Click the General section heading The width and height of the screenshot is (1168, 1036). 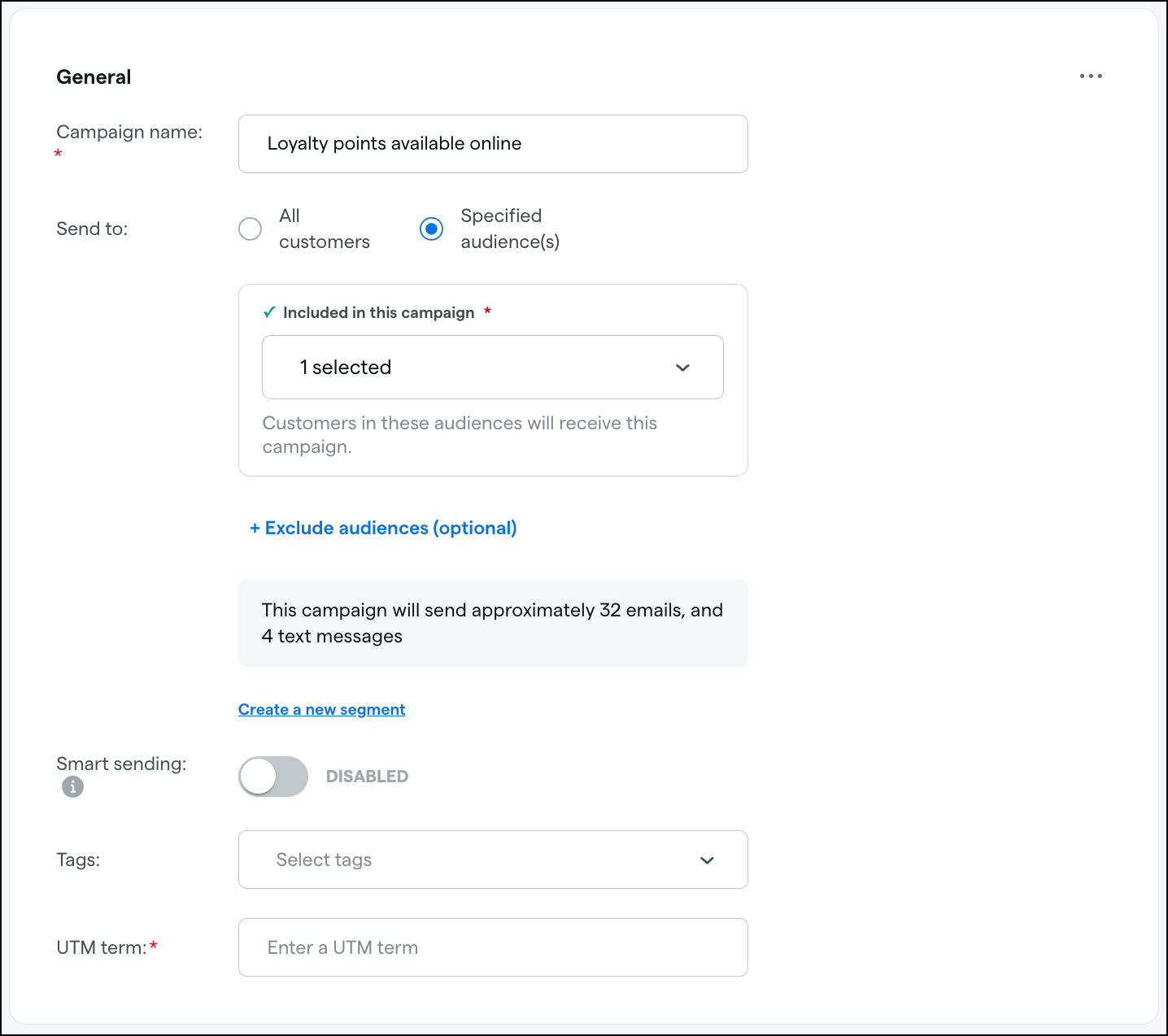tap(94, 76)
